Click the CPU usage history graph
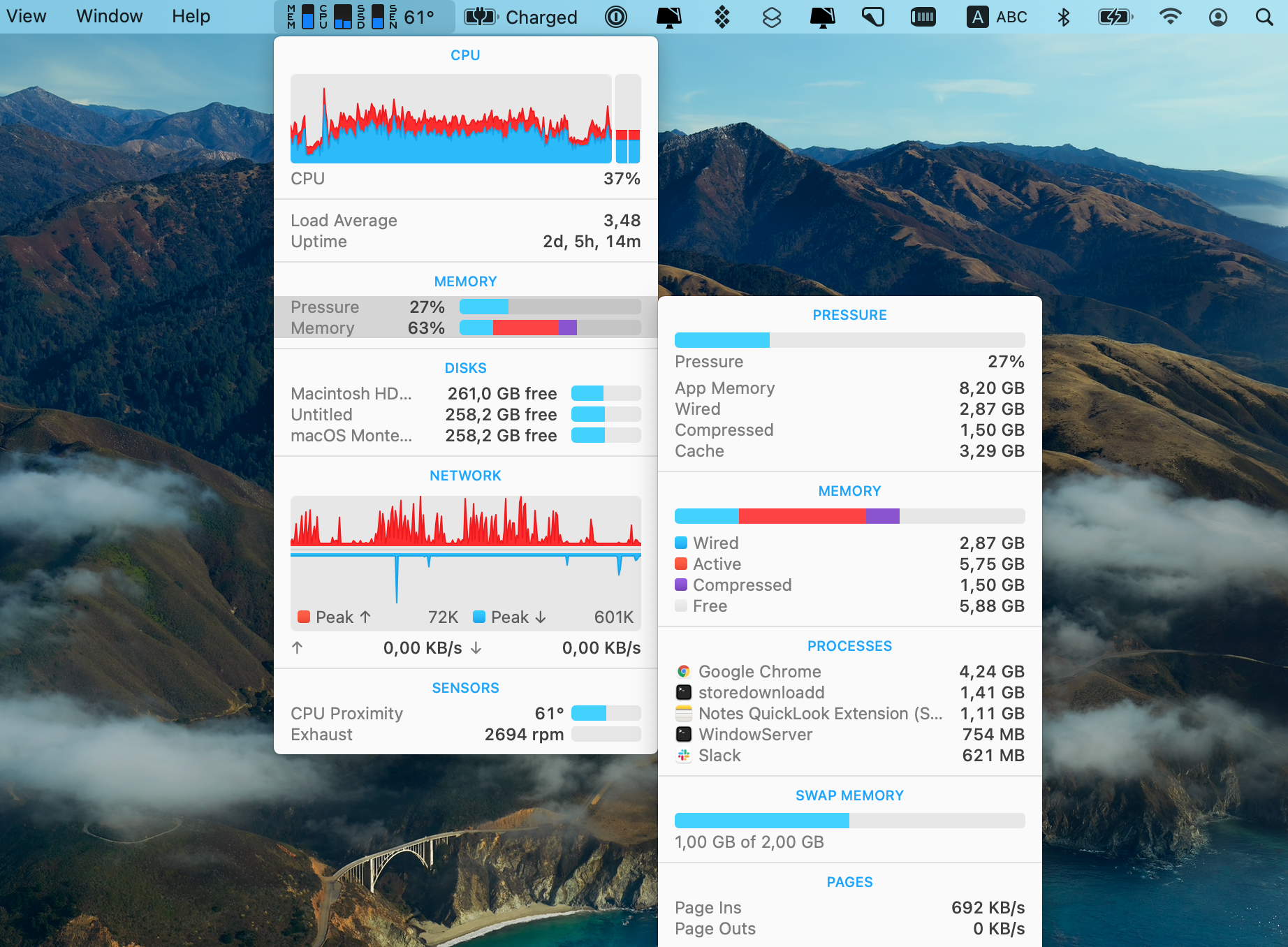The width and height of the screenshot is (1288, 947). [451, 119]
